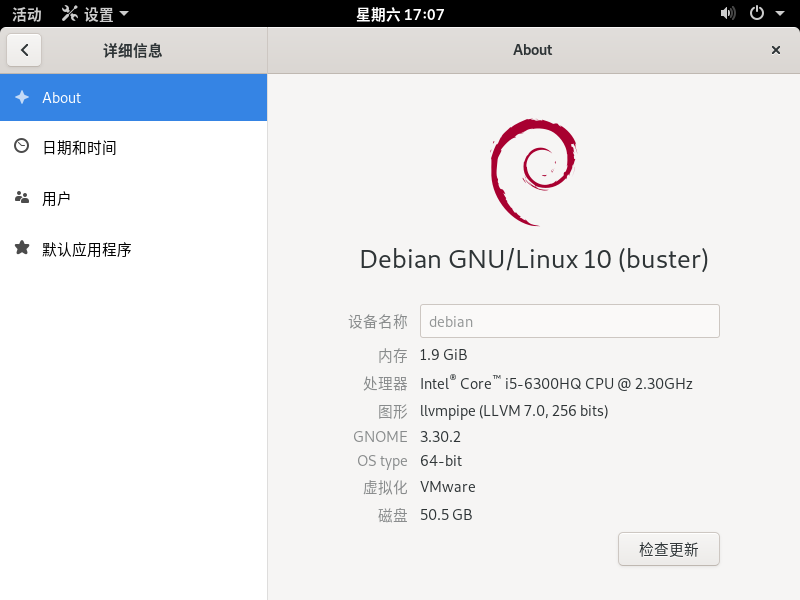Click the disk value 50.5 GB
Screen dimensions: 800x600
(x=446, y=514)
